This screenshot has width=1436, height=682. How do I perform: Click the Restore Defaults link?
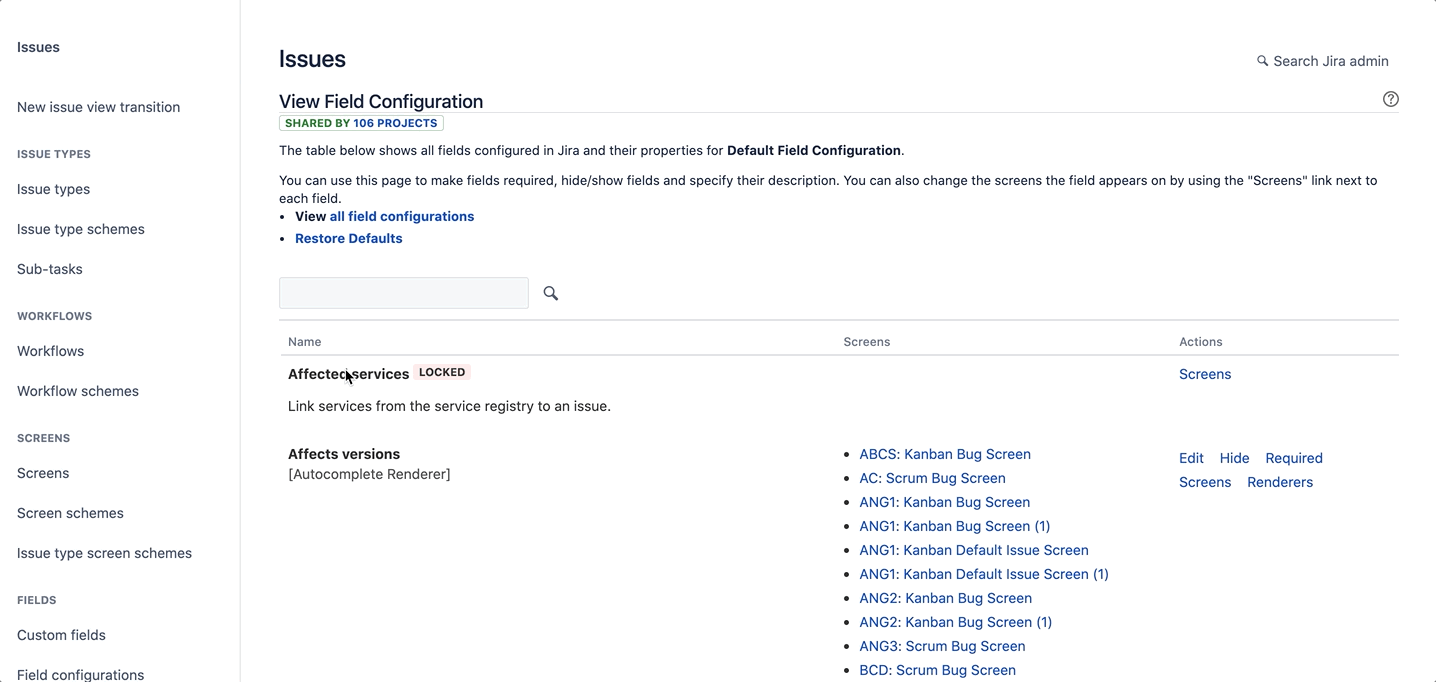point(348,238)
